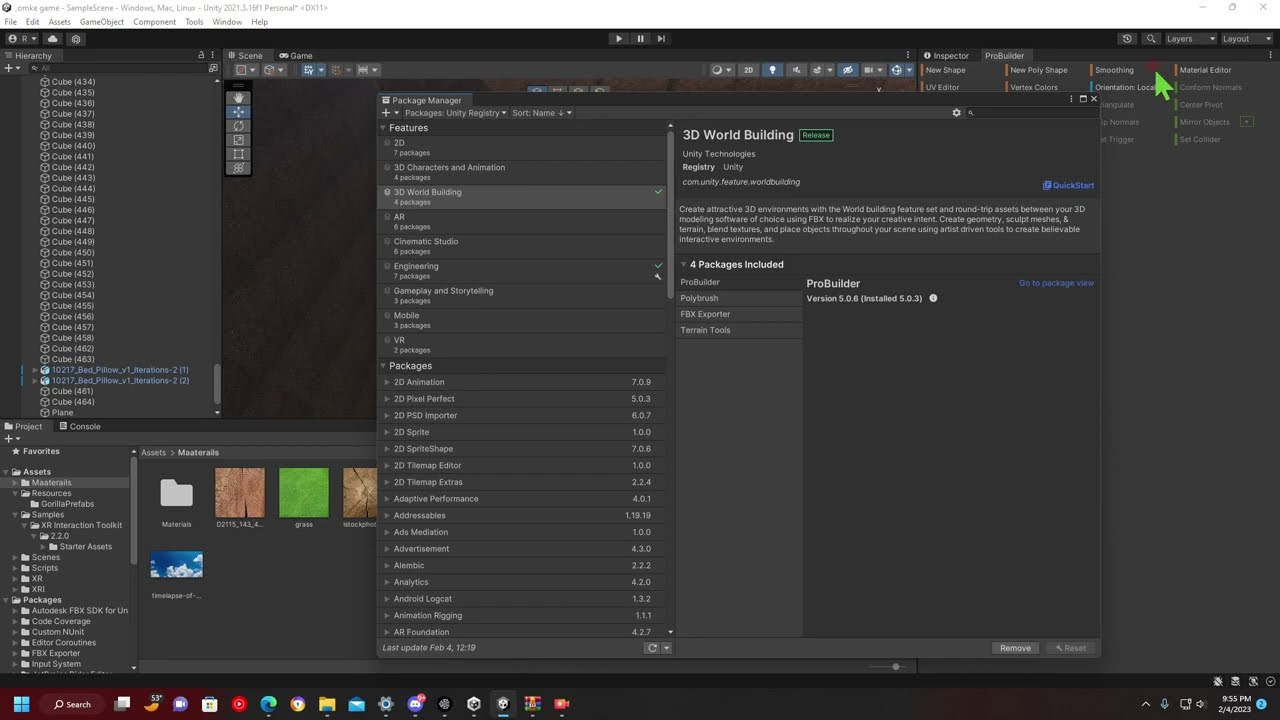This screenshot has width=1280, height=720.
Task: Open add package plus dropdown
Action: [x=389, y=113]
